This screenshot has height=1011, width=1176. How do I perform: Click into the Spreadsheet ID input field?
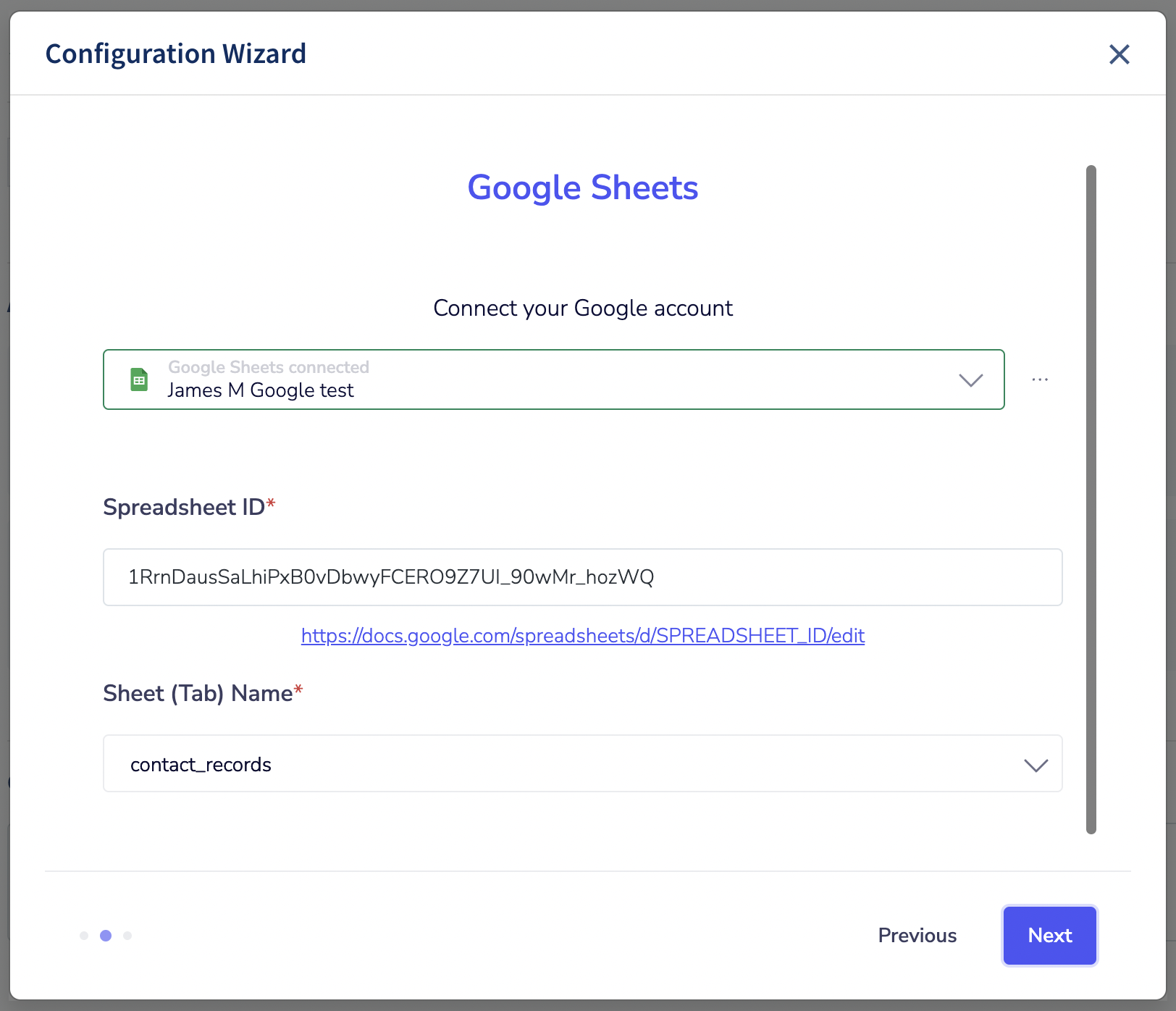[582, 577]
